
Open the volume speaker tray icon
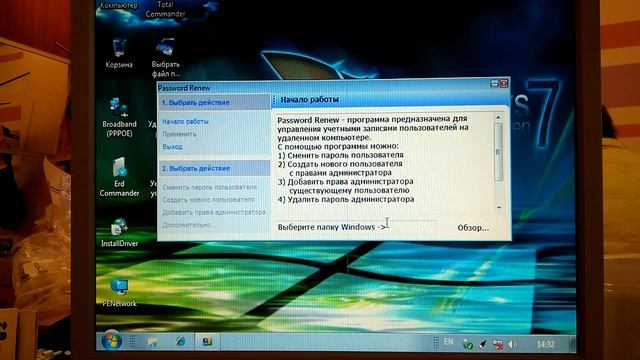tap(512, 344)
